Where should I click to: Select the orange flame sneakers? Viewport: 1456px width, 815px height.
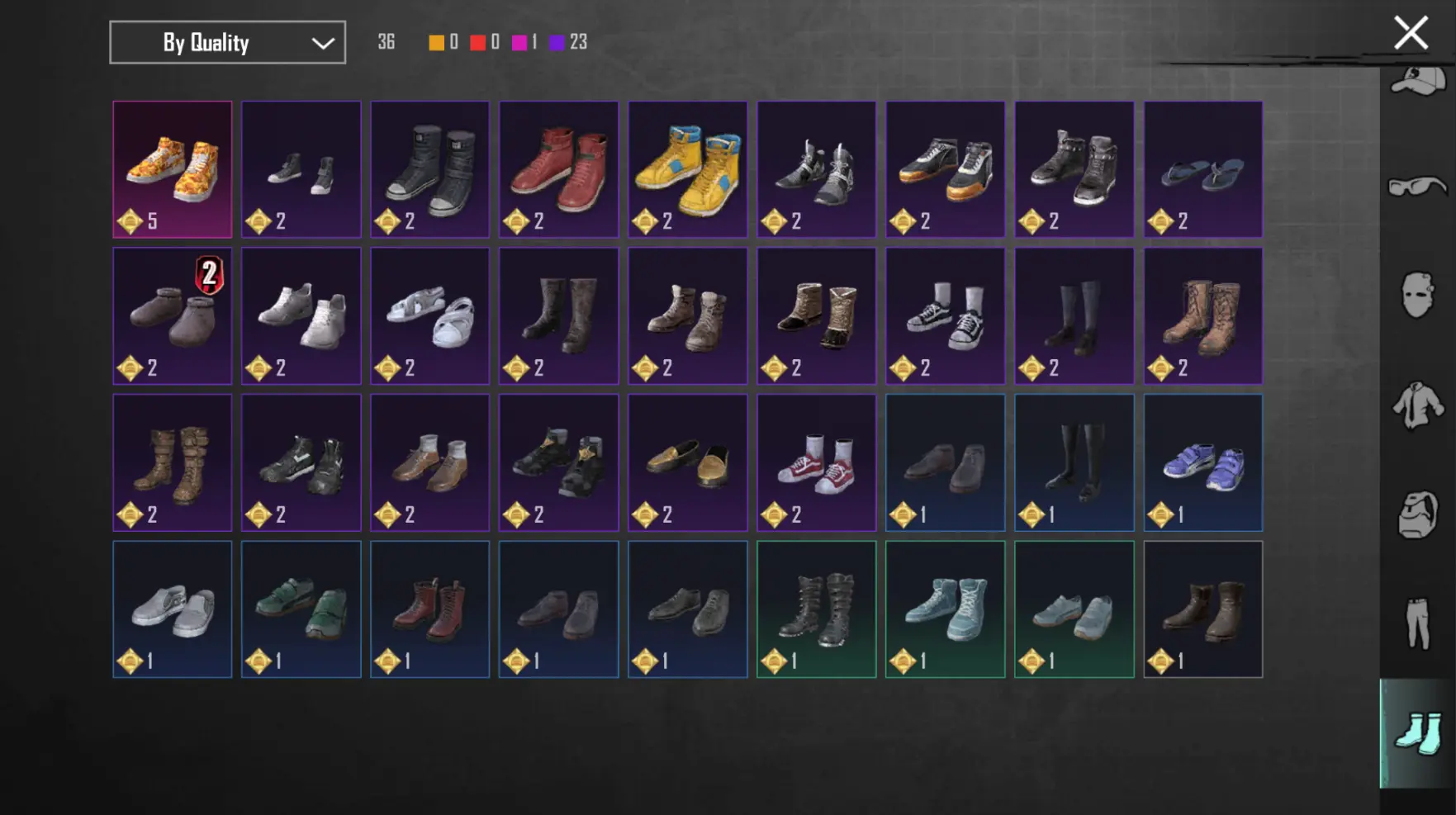(173, 169)
